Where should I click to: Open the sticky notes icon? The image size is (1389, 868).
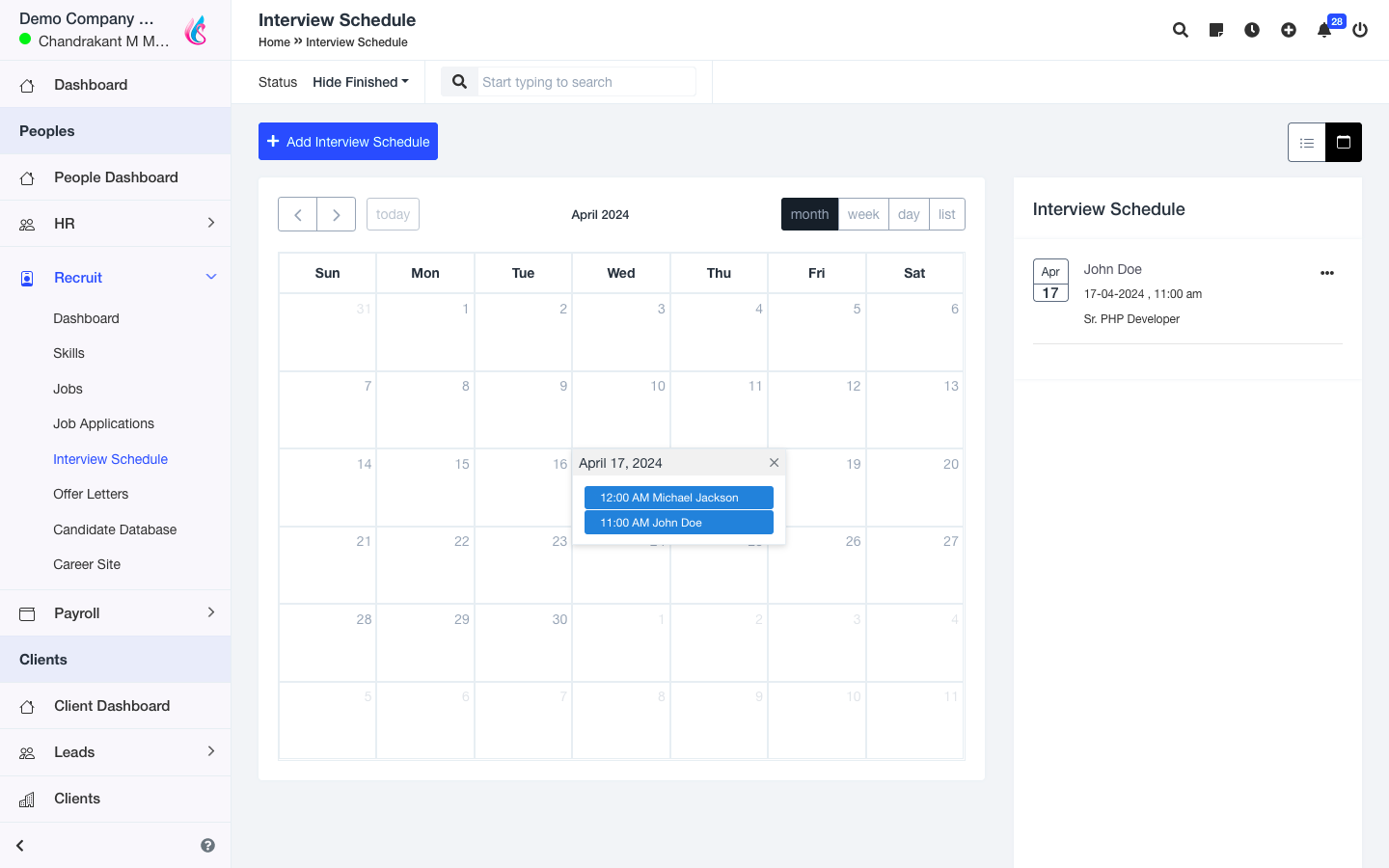point(1216,30)
